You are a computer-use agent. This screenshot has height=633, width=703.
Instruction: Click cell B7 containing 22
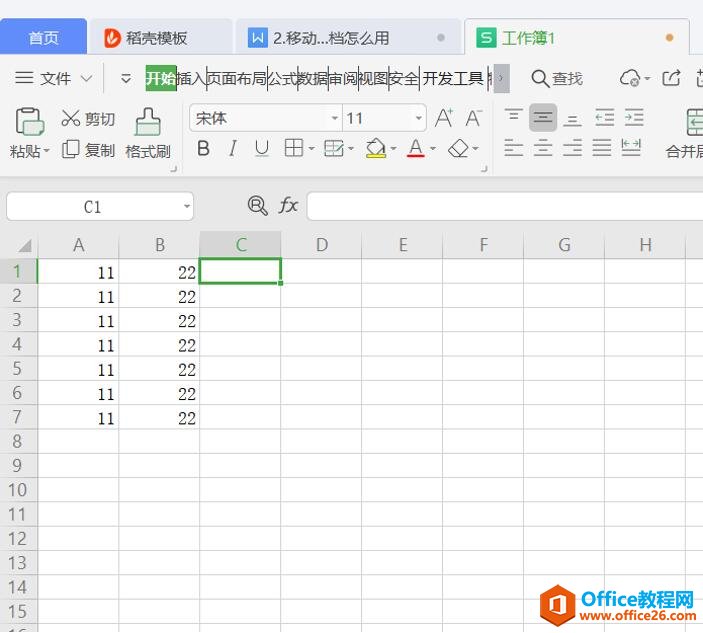[159, 417]
